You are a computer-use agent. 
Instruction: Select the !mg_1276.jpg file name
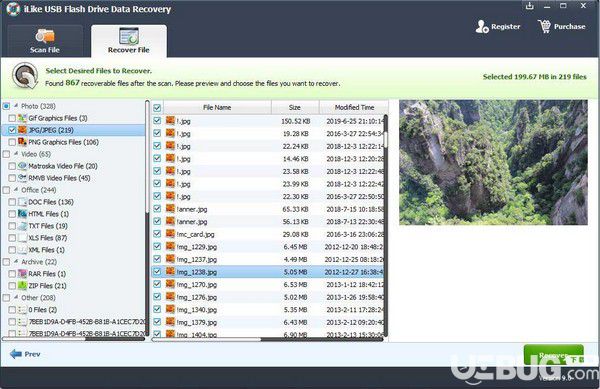(197, 297)
